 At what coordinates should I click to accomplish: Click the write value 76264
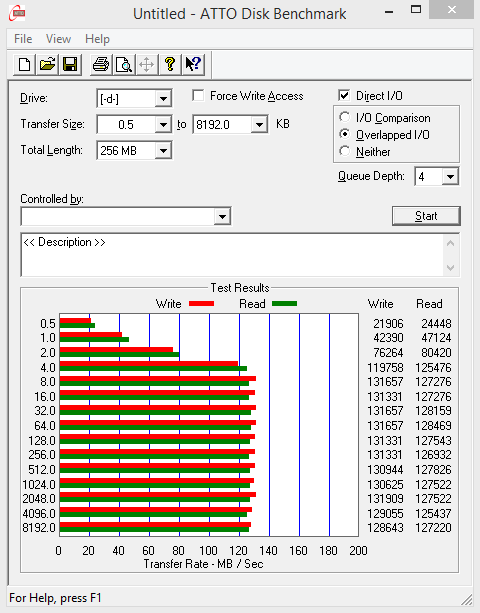click(x=388, y=353)
